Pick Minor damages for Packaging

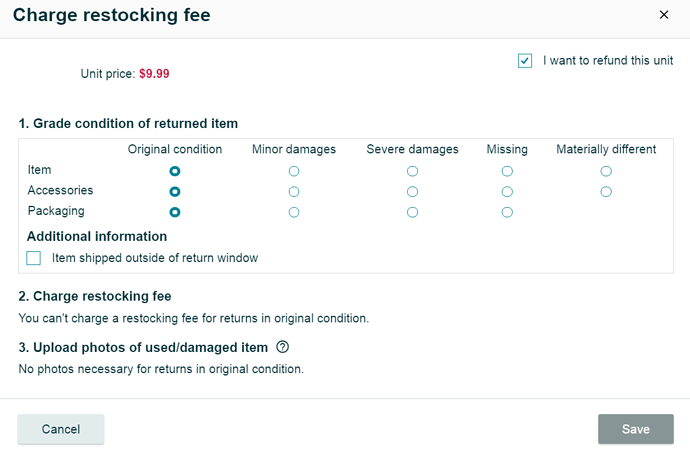click(x=294, y=212)
